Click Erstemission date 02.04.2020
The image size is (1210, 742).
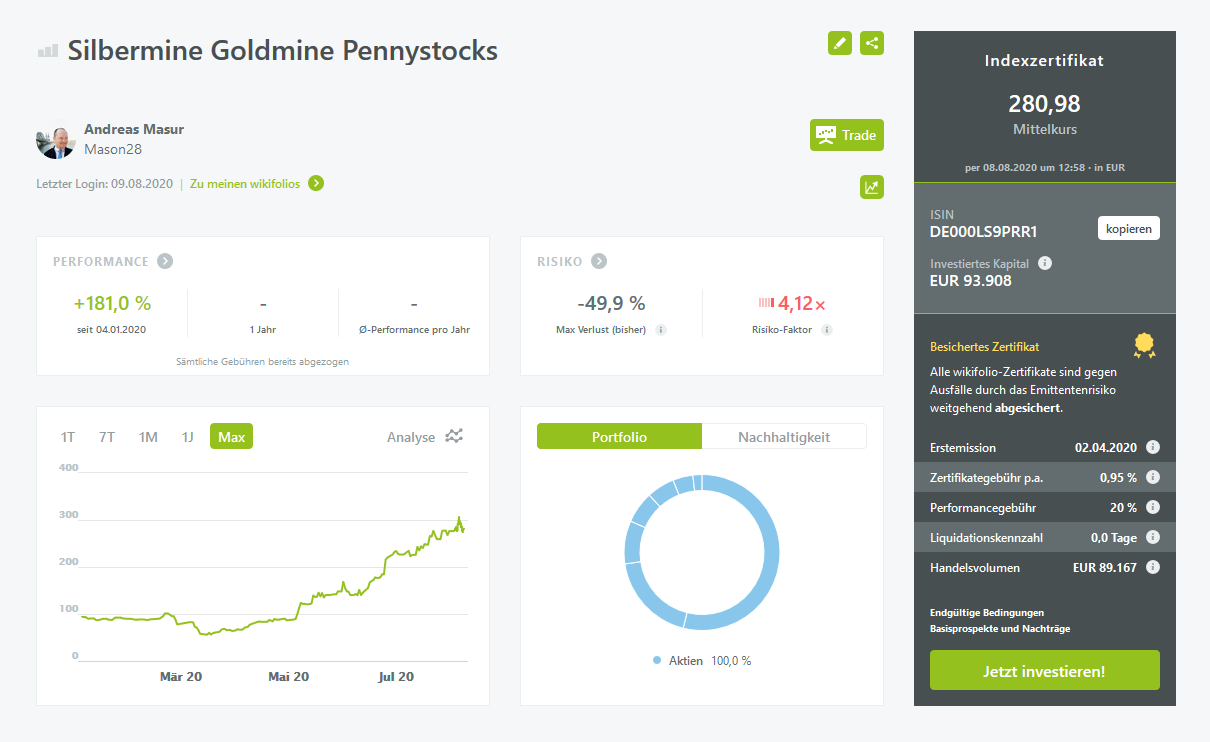[1106, 447]
